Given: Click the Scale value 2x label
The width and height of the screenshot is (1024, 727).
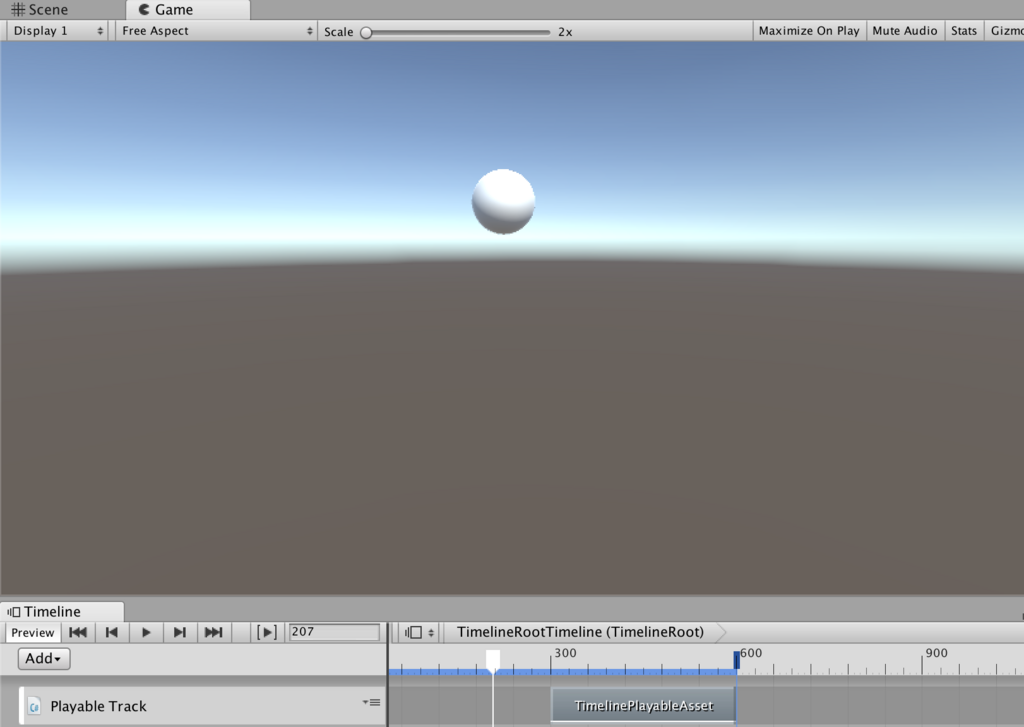Looking at the screenshot, I should tap(565, 32).
